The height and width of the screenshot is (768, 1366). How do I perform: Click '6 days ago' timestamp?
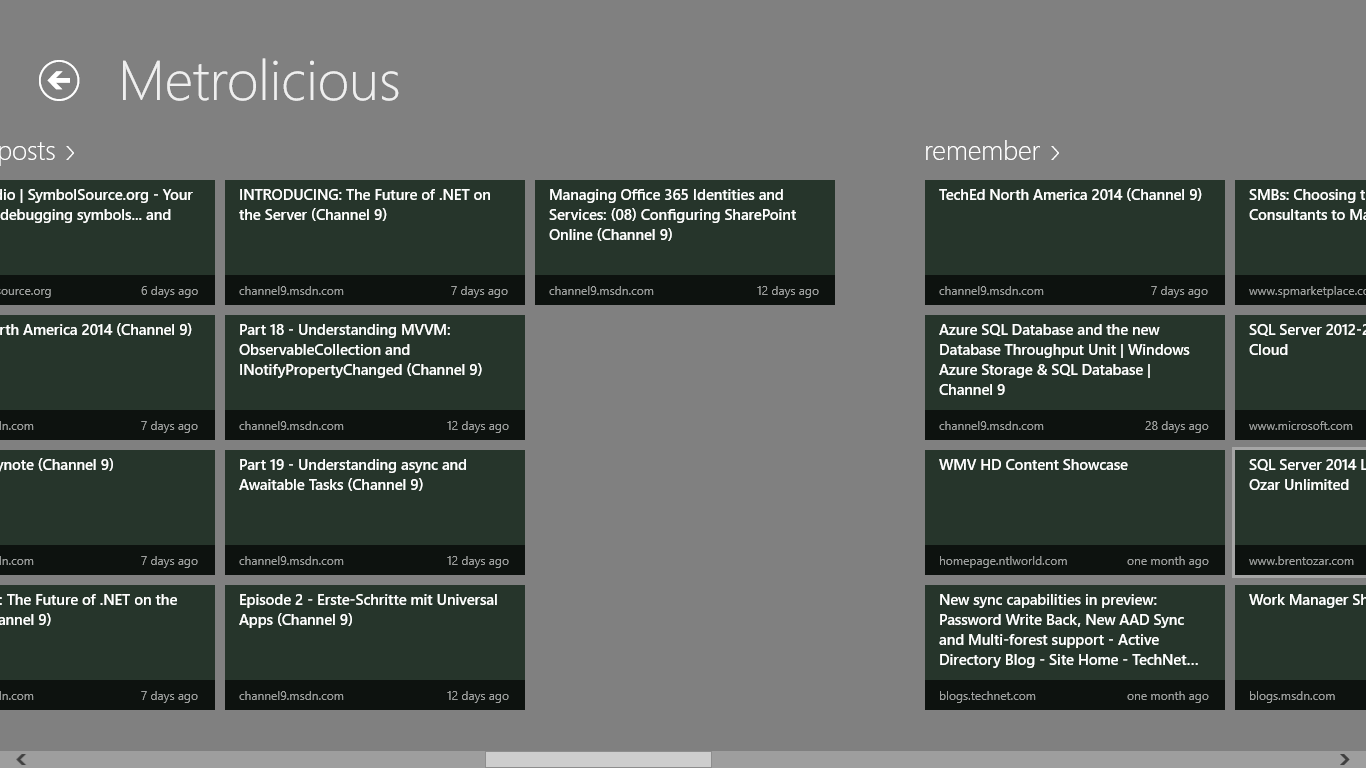coord(169,291)
